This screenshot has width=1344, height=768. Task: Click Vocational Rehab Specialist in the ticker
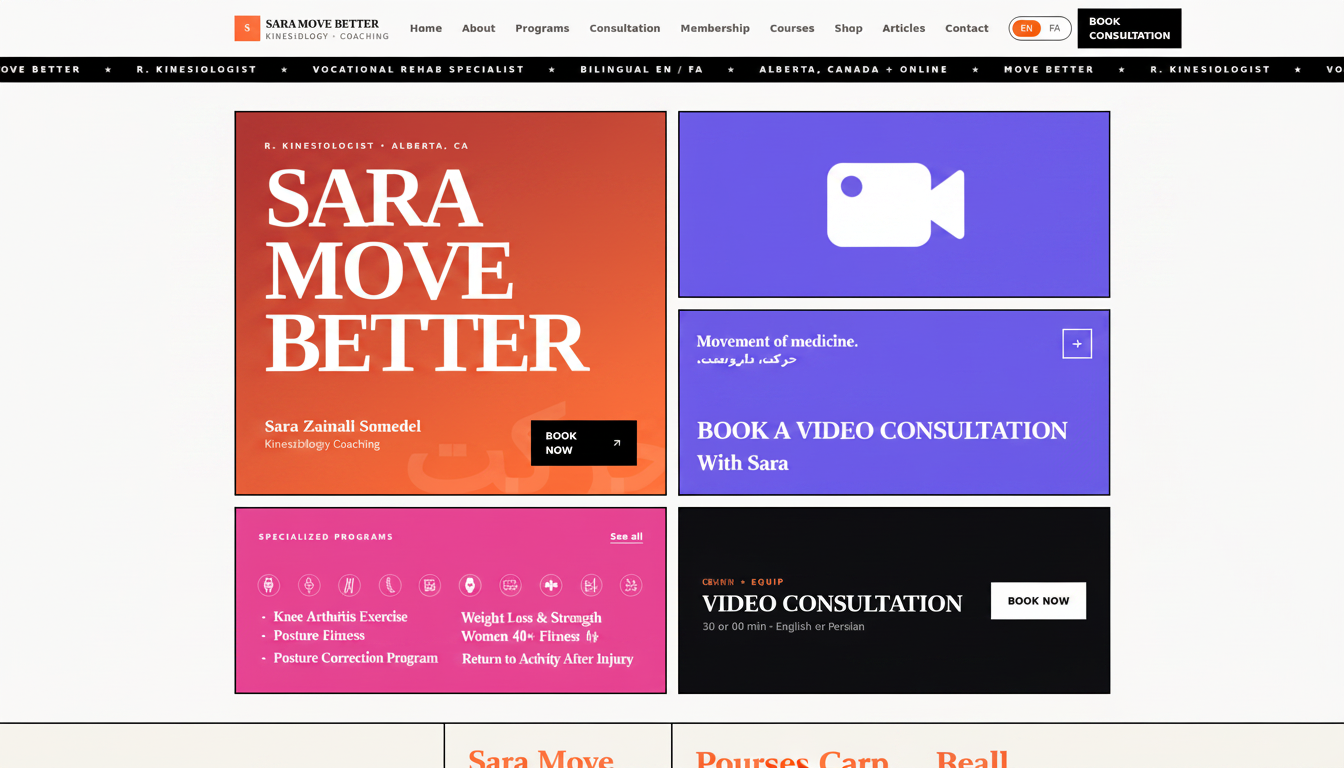click(419, 70)
